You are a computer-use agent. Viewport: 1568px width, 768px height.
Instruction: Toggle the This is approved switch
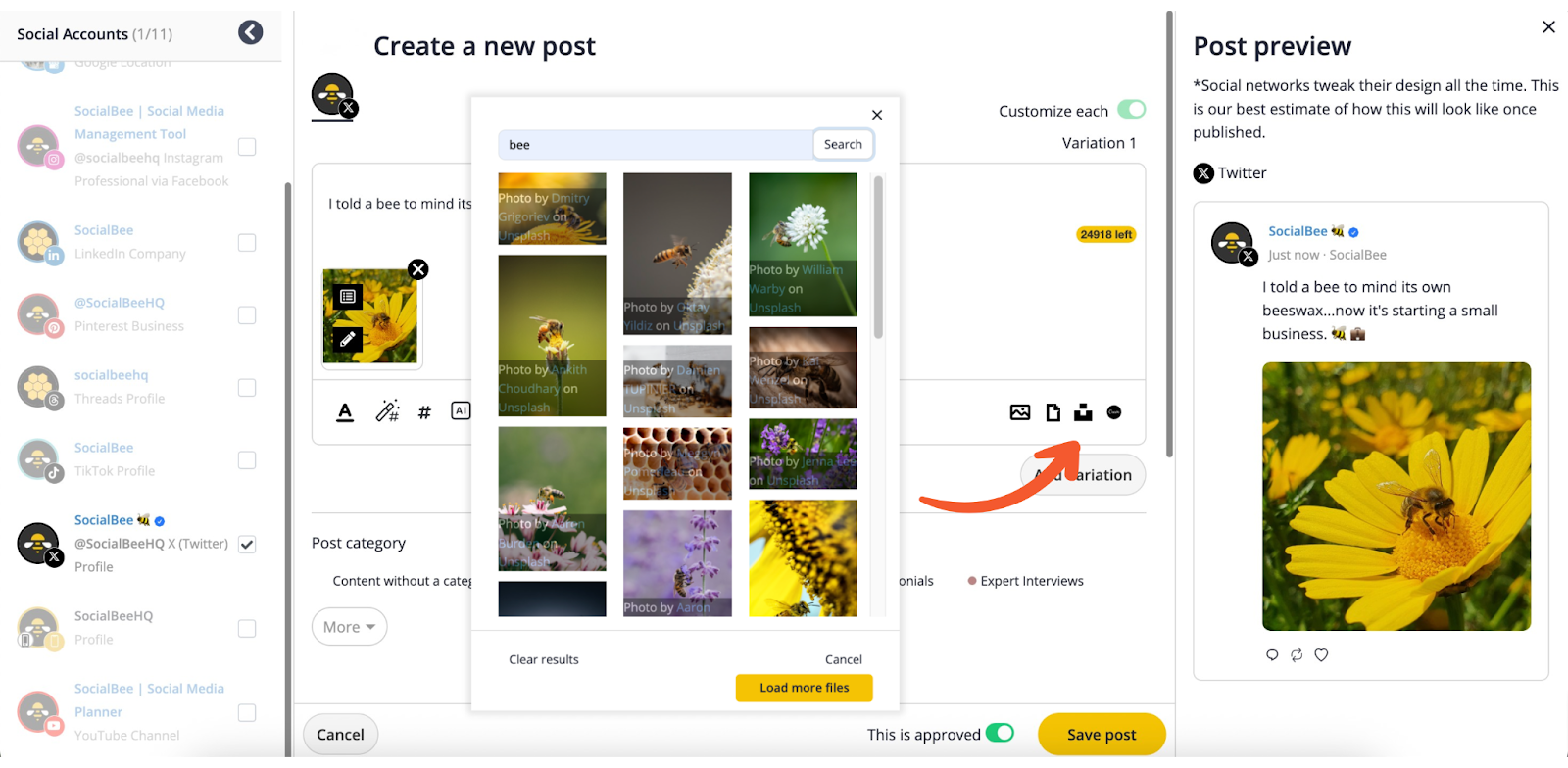(1001, 733)
